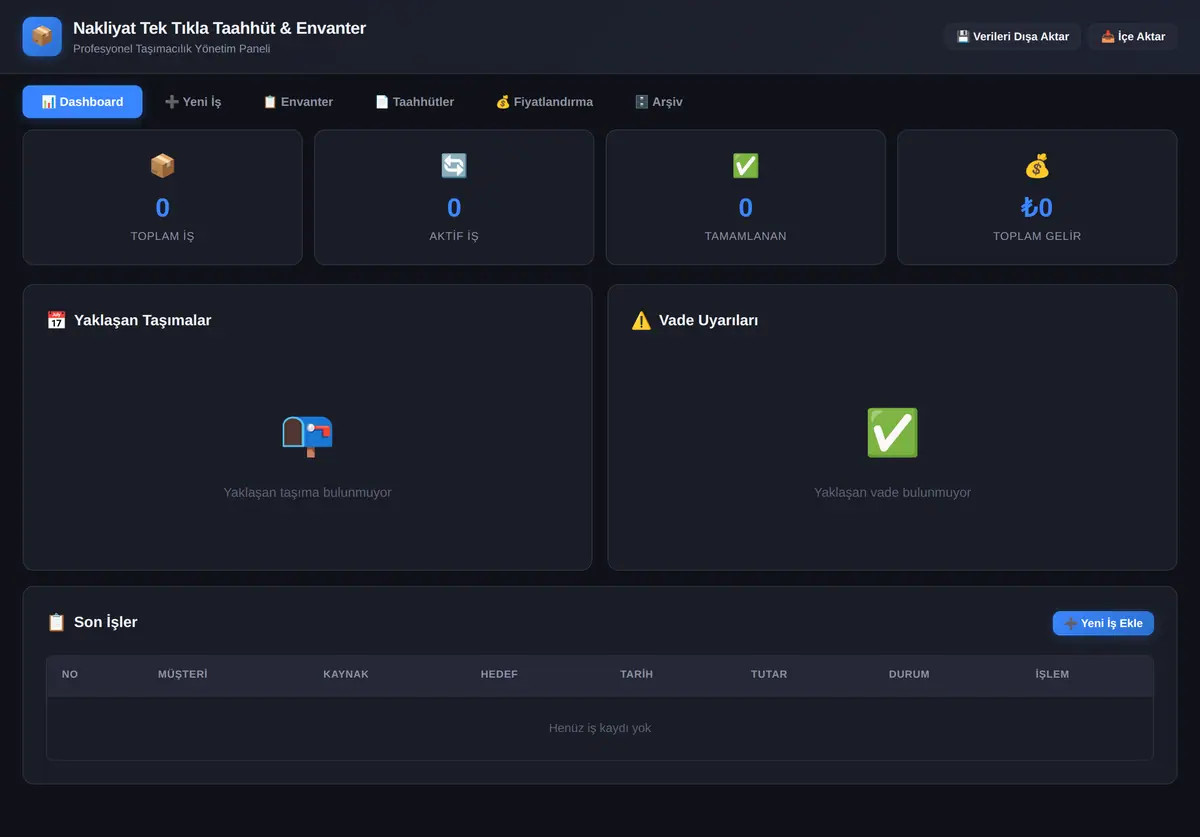Click the green checkmark icon above Tamamlanan
This screenshot has height=837, width=1200.
(746, 166)
